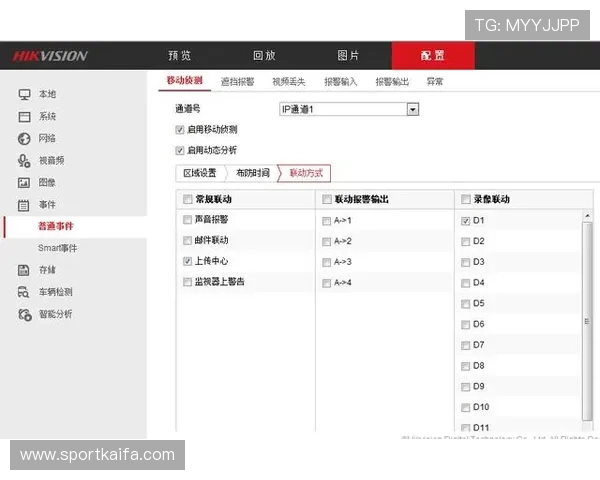Switch to the 预览 tab
600x480 pixels.
179,56
